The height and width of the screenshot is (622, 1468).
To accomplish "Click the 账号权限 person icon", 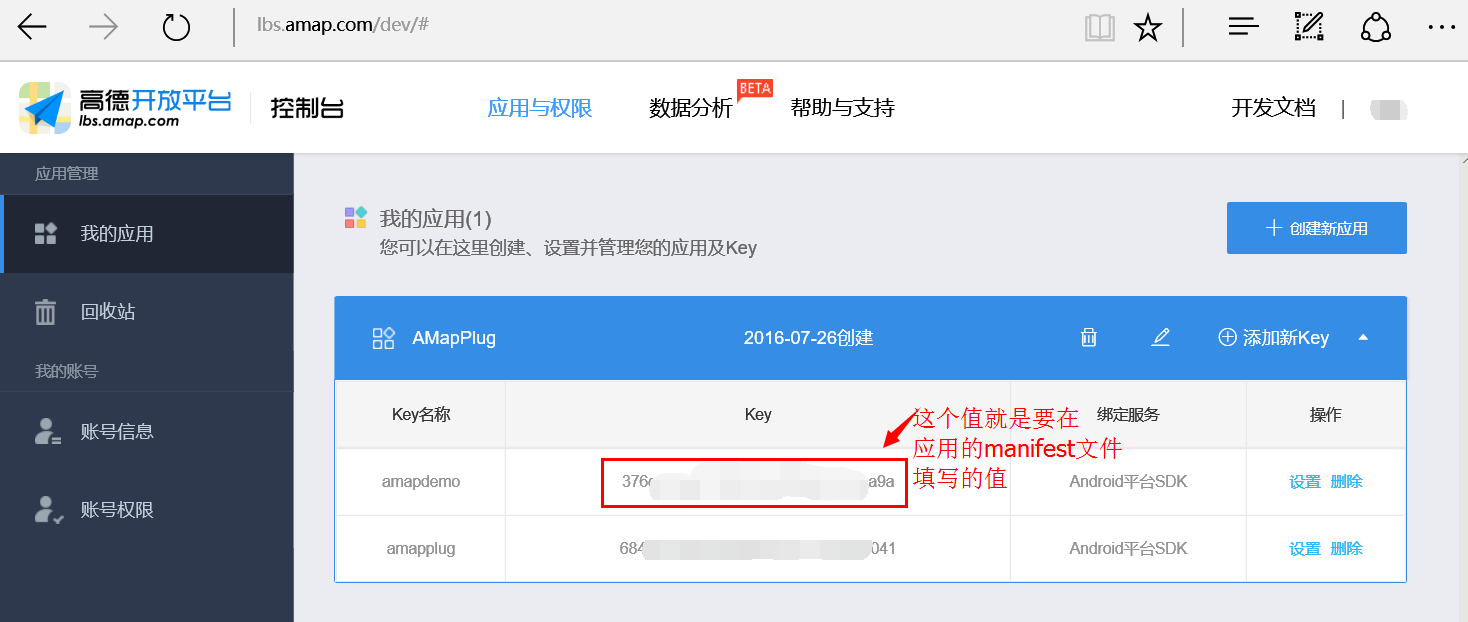I will [48, 510].
